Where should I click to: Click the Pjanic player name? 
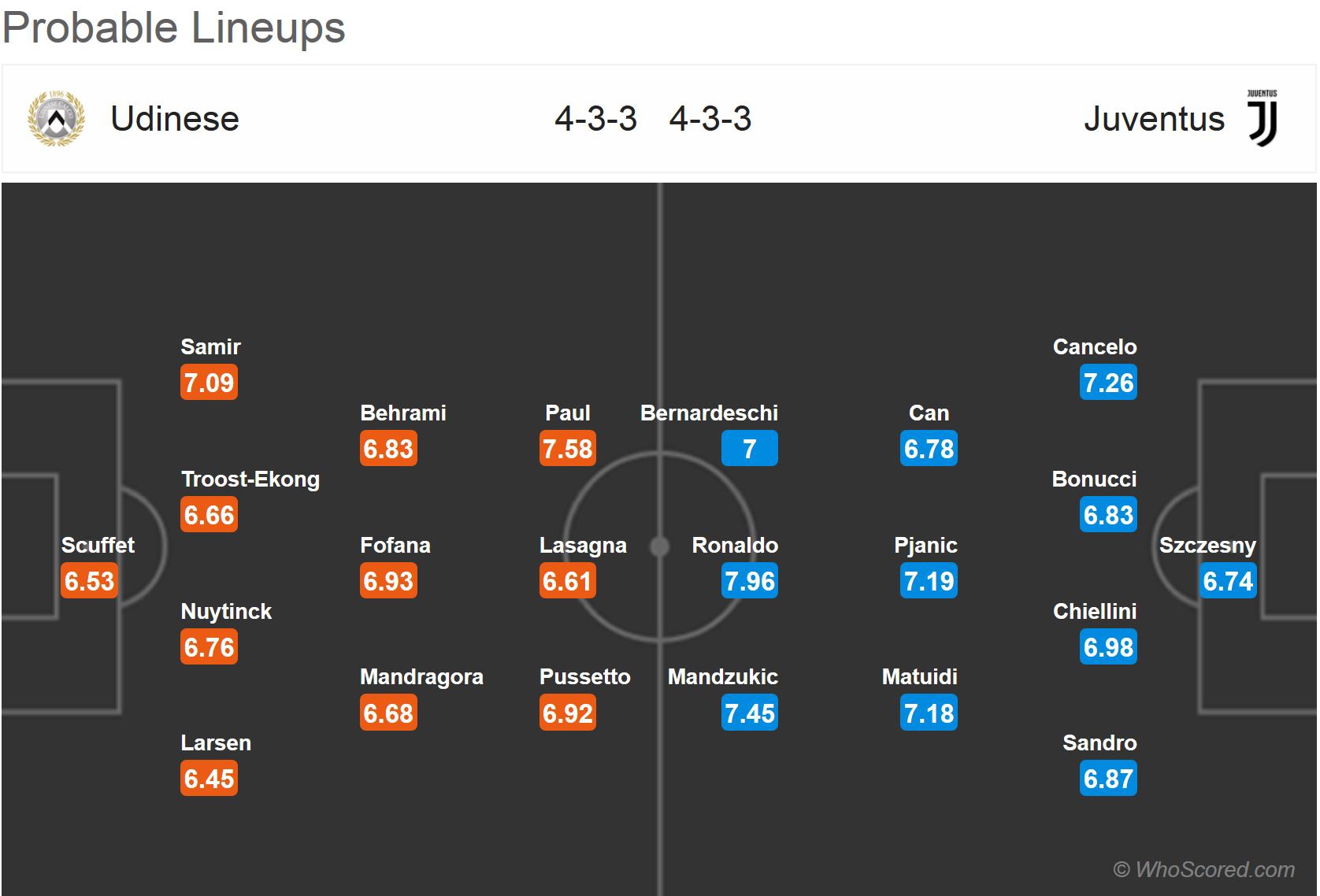[925, 545]
